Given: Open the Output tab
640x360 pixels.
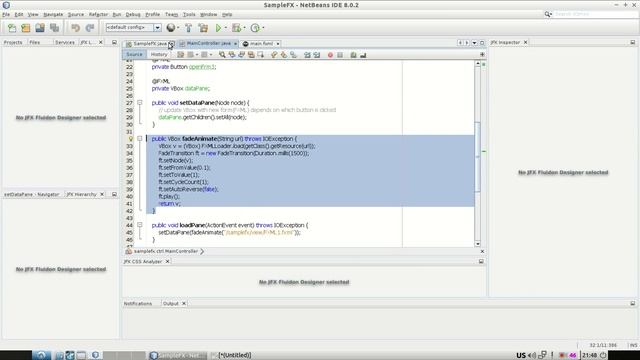Looking at the screenshot, I should (x=171, y=304).
